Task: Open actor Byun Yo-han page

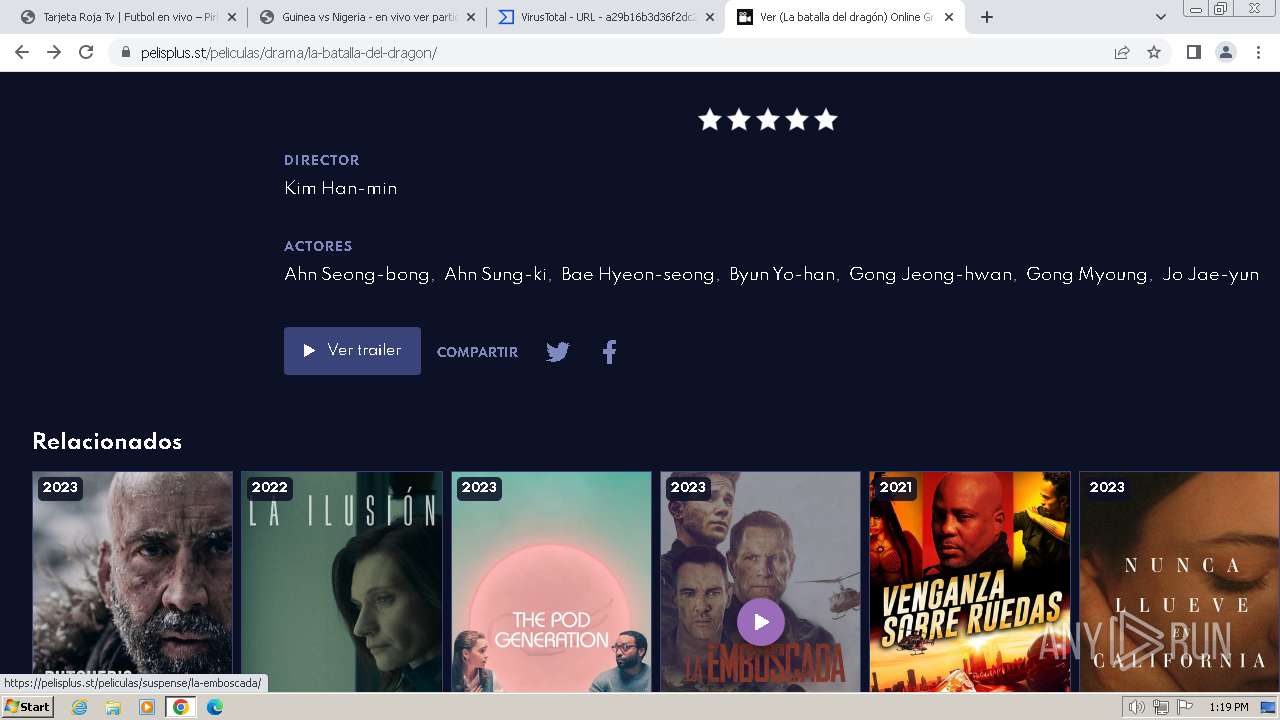Action: coord(782,274)
